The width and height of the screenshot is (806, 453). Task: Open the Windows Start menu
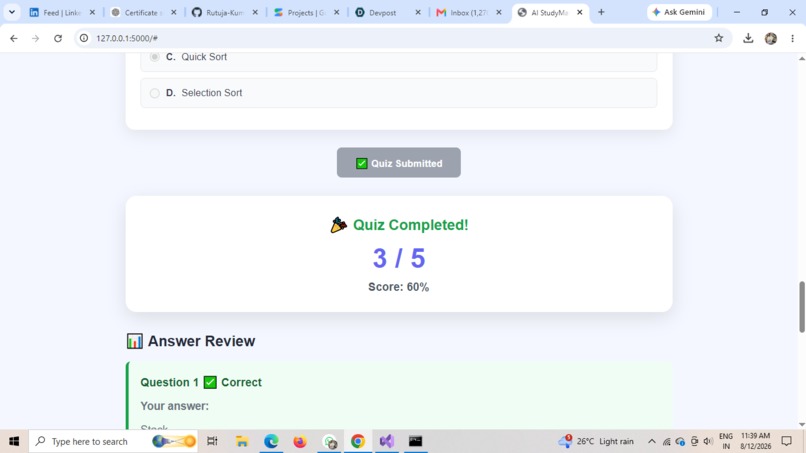click(14, 441)
